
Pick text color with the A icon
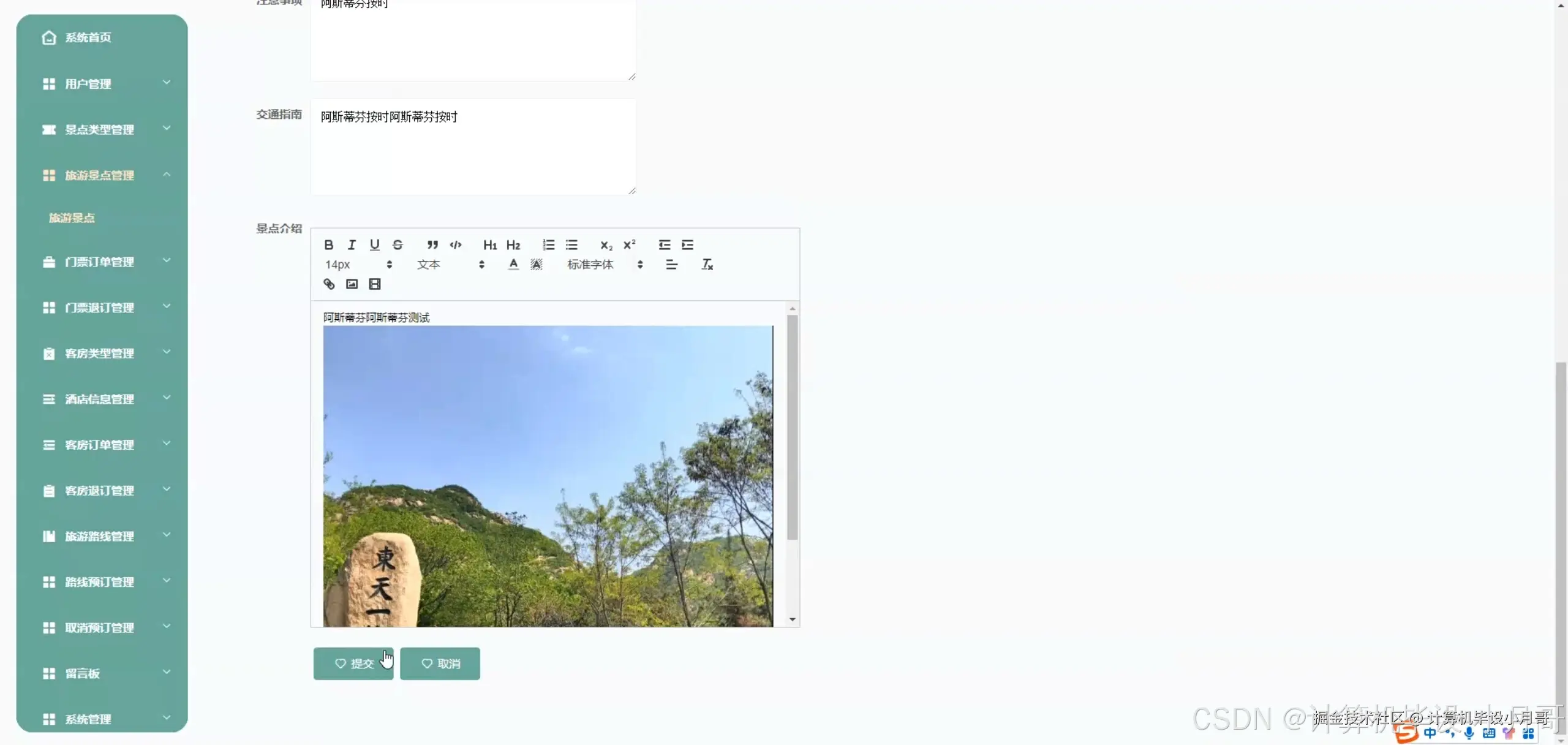513,265
